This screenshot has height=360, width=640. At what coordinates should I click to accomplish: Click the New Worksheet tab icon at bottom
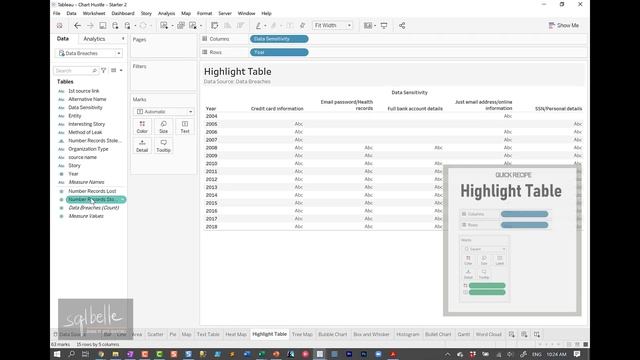click(511, 334)
